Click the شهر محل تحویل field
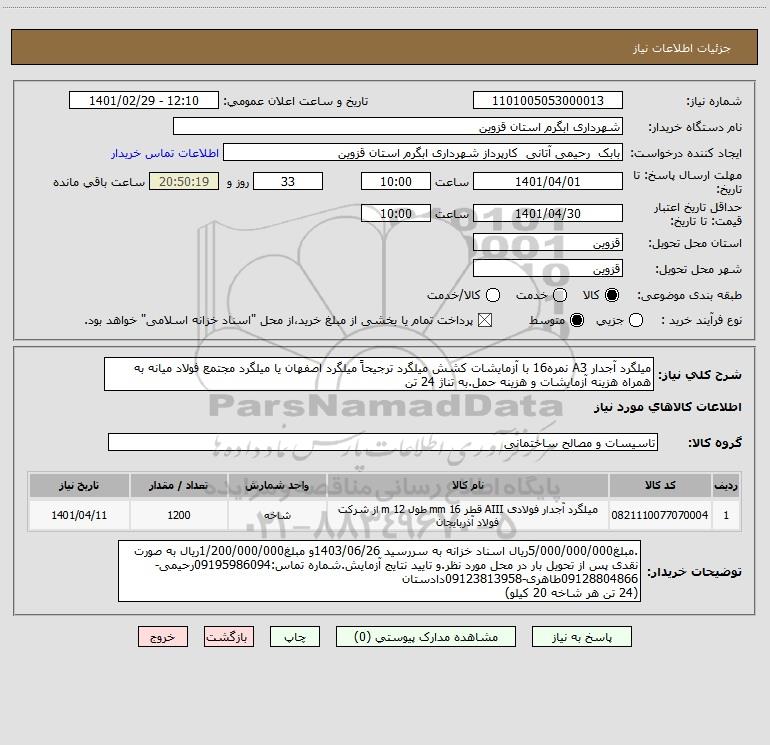Screen dimensions: 770x745 click(x=548, y=268)
